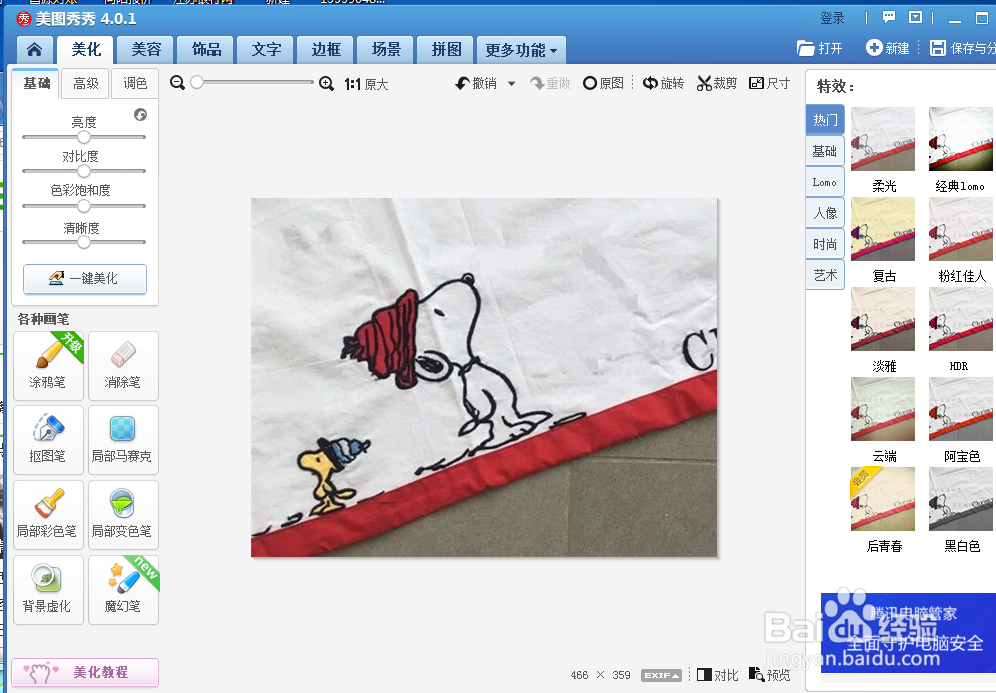The image size is (996, 693).
Task: Click the zoom level slider handle
Action: pyautogui.click(x=197, y=82)
